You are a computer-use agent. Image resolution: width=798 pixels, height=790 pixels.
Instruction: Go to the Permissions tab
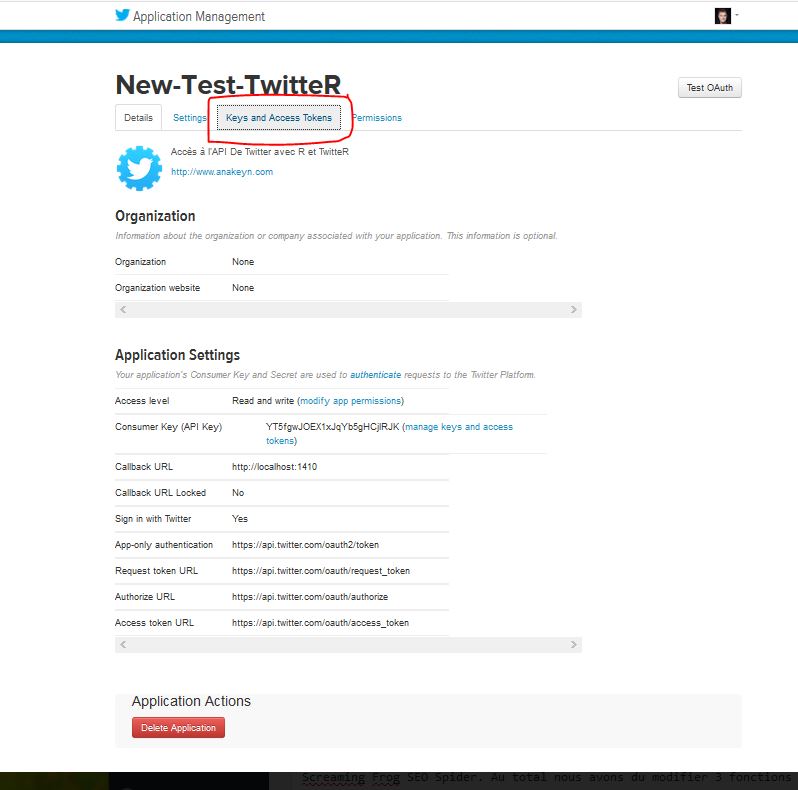click(x=377, y=118)
